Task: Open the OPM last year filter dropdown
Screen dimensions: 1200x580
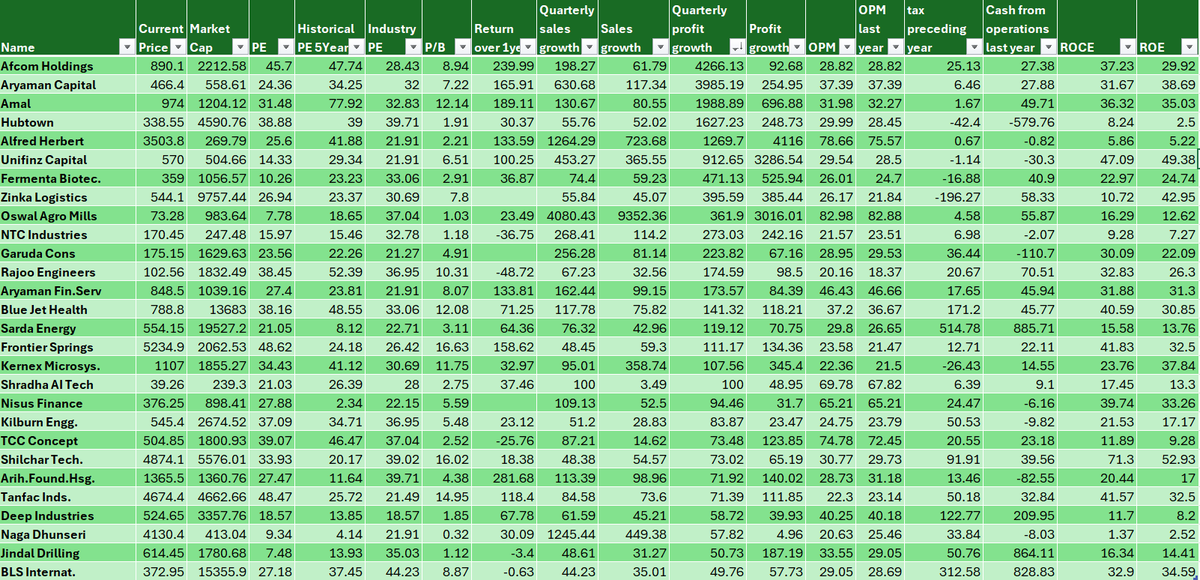Action: pyautogui.click(x=895, y=47)
